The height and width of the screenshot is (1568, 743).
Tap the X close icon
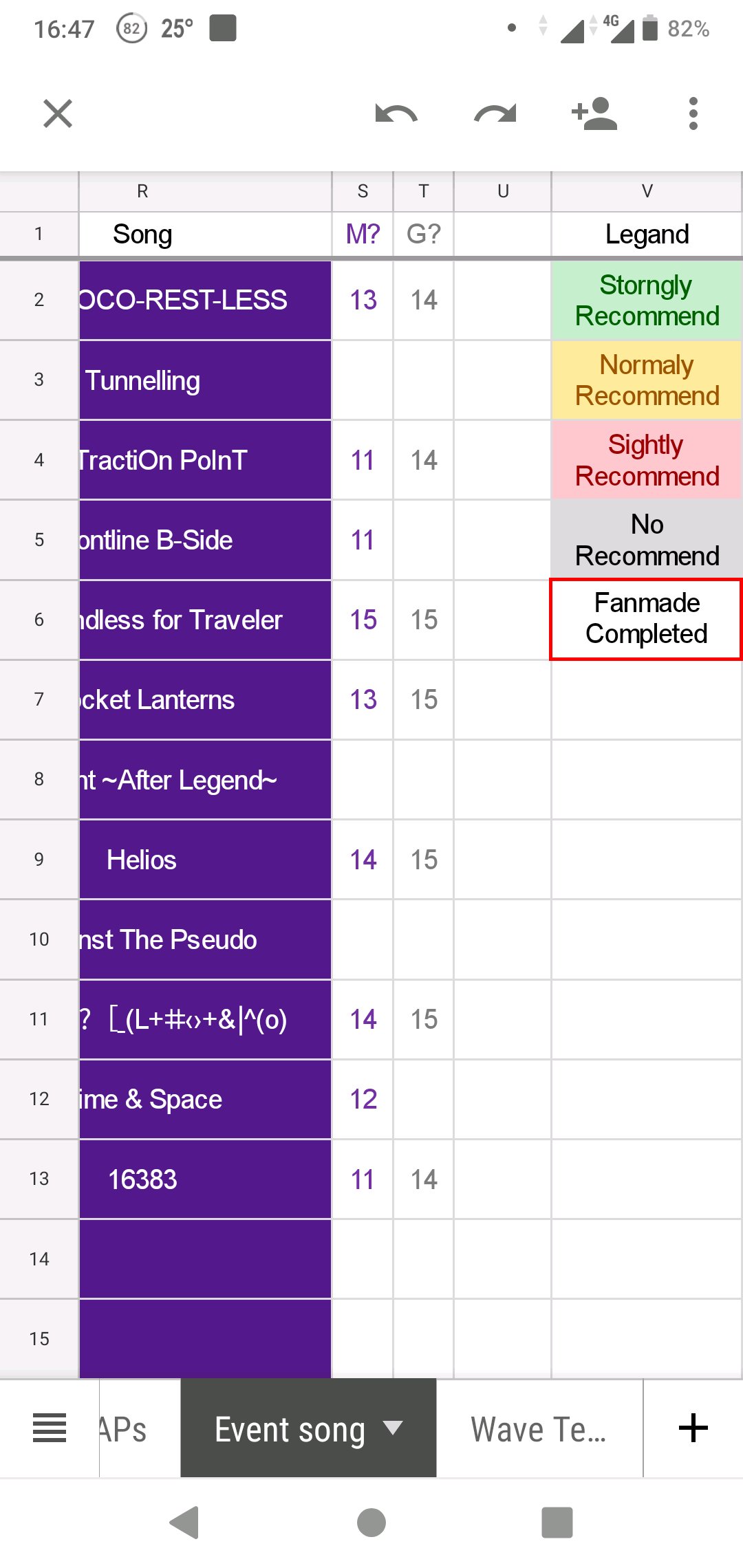pyautogui.click(x=58, y=113)
